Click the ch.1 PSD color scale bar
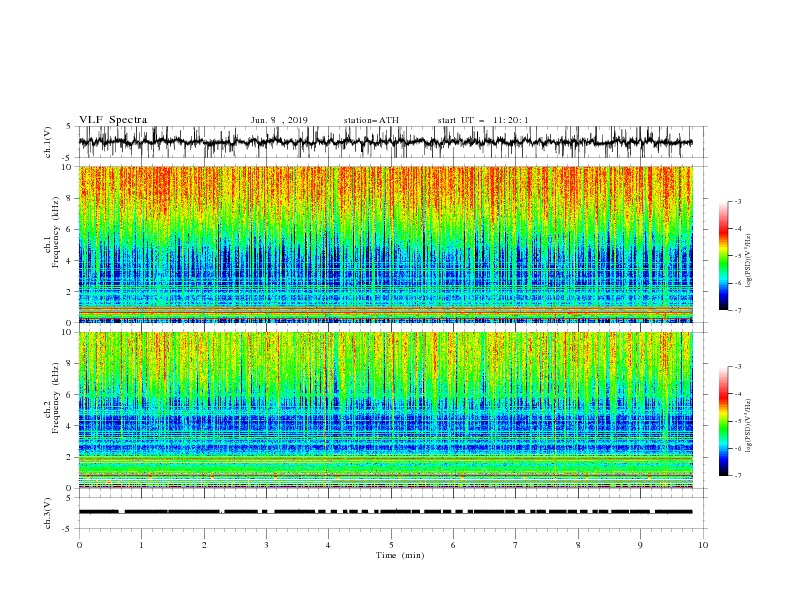792x612 pixels. click(724, 256)
